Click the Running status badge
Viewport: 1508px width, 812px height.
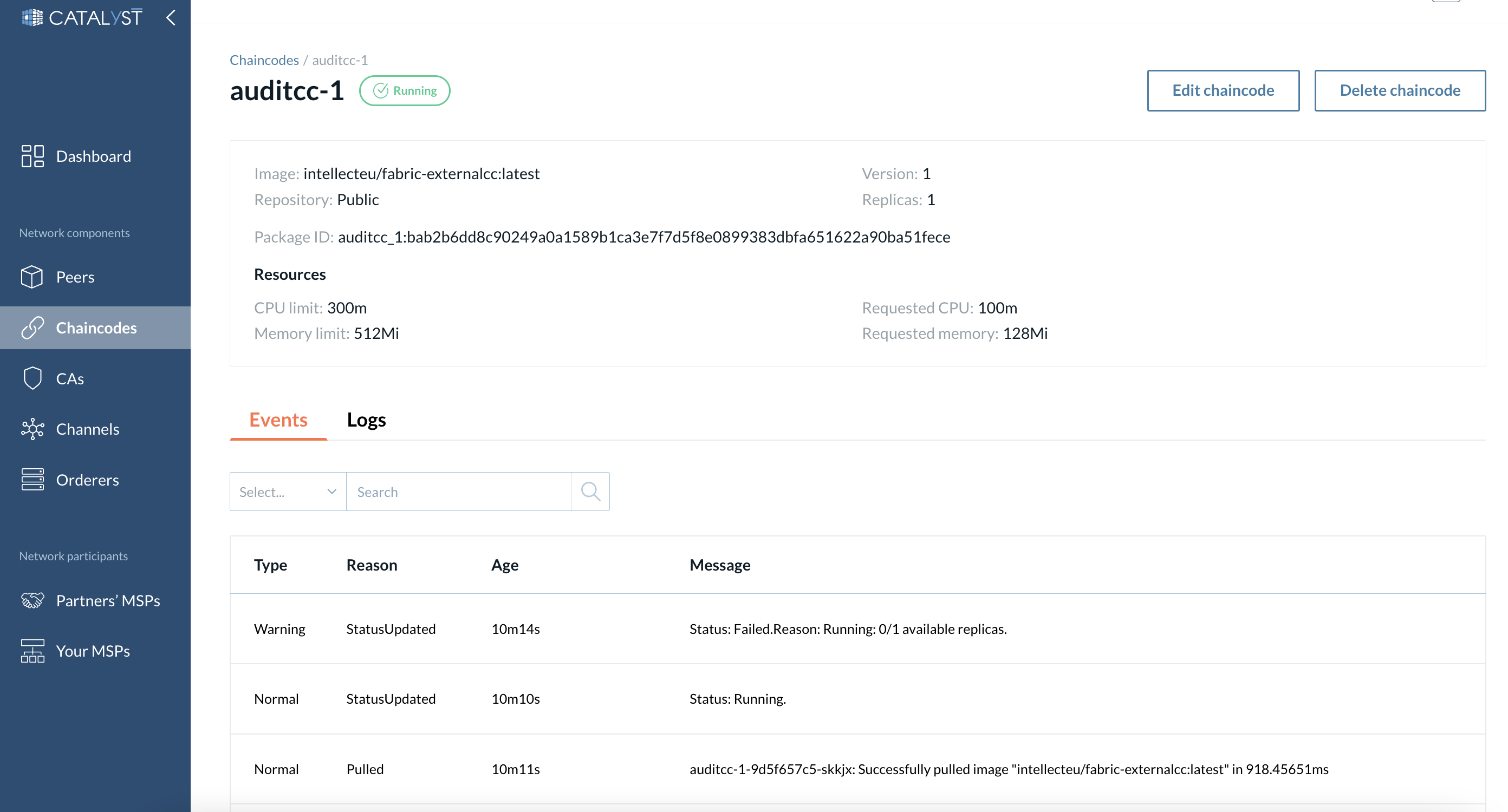pyautogui.click(x=405, y=91)
